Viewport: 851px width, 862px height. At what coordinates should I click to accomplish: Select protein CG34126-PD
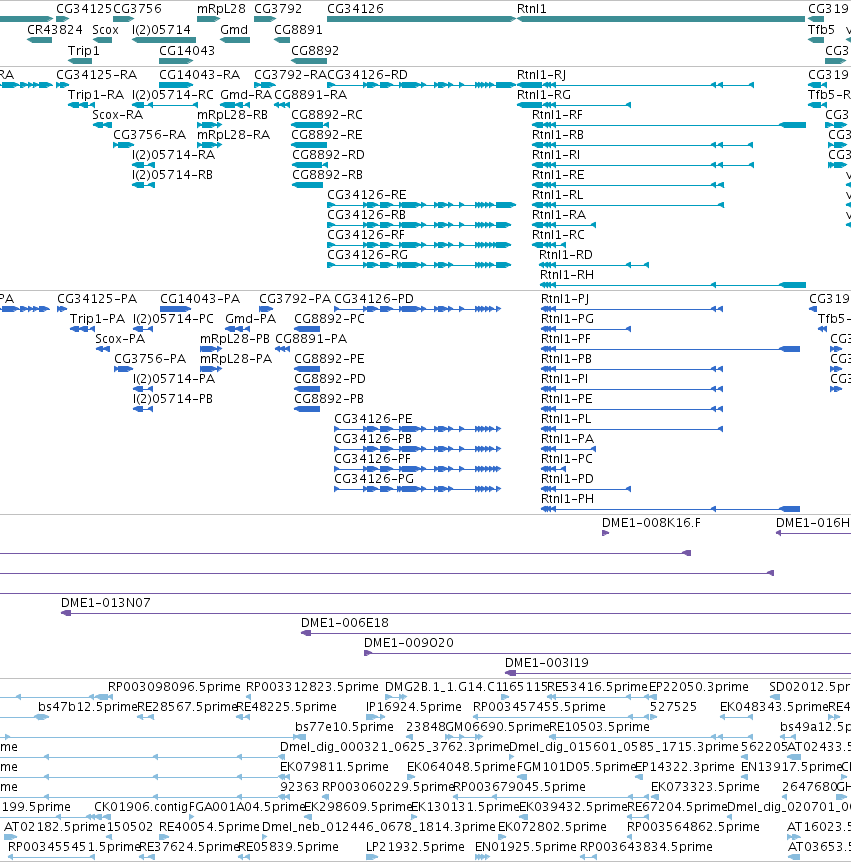coord(374,299)
